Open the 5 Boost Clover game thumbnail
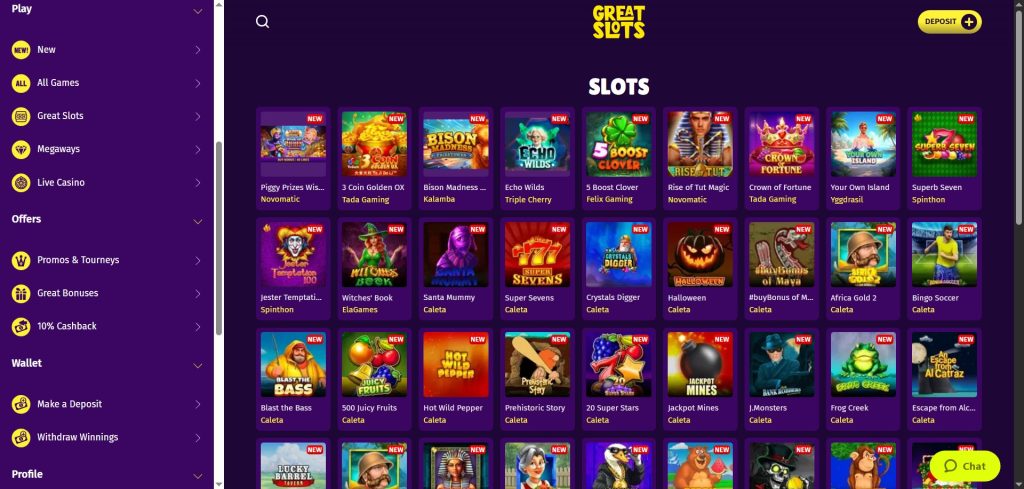 pos(618,144)
